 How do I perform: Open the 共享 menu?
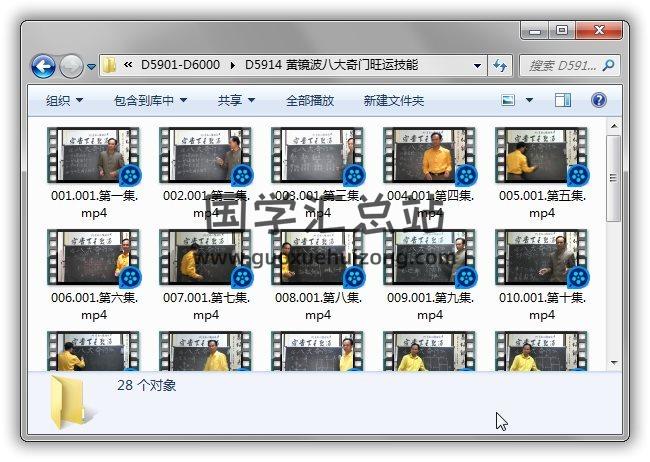click(x=236, y=100)
